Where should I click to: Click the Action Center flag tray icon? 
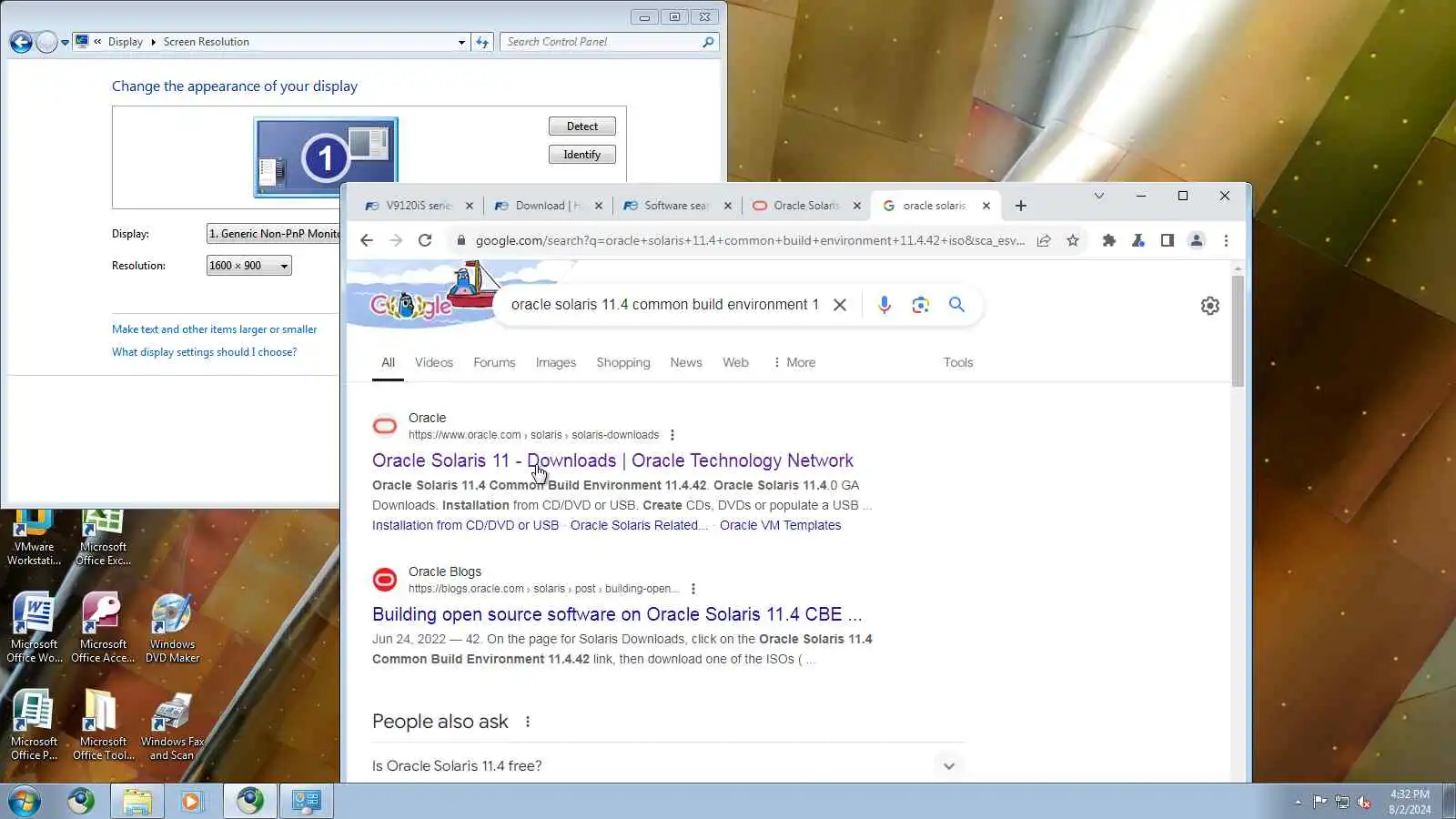pos(1319,802)
